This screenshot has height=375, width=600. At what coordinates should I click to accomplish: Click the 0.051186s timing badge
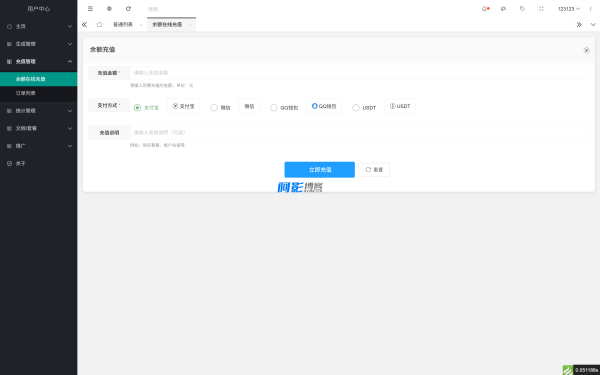pyautogui.click(x=586, y=370)
